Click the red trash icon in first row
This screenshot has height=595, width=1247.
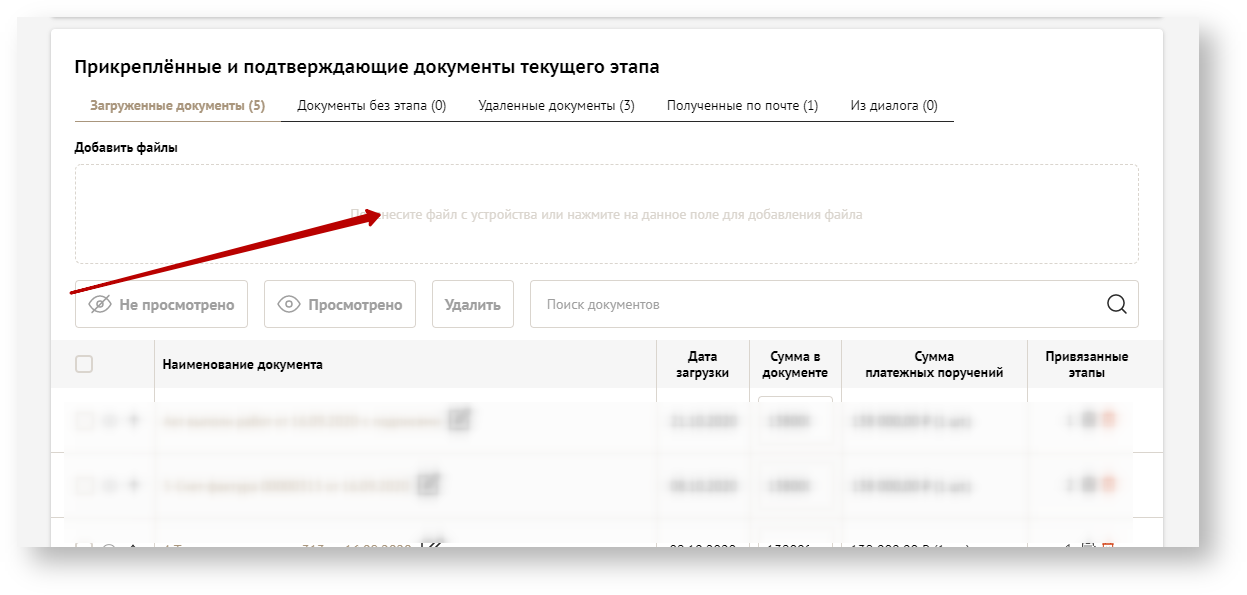(1107, 421)
